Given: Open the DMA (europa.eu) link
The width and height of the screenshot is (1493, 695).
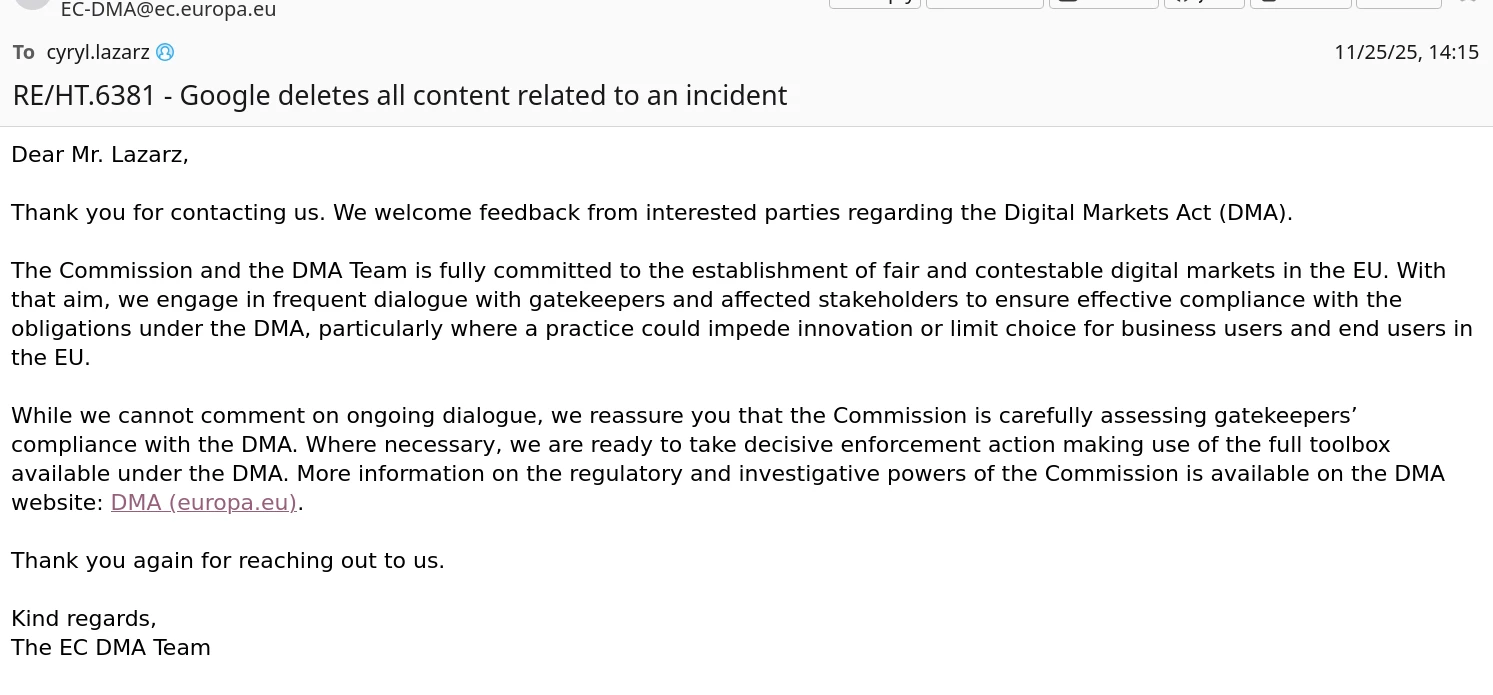Looking at the screenshot, I should [x=204, y=503].
